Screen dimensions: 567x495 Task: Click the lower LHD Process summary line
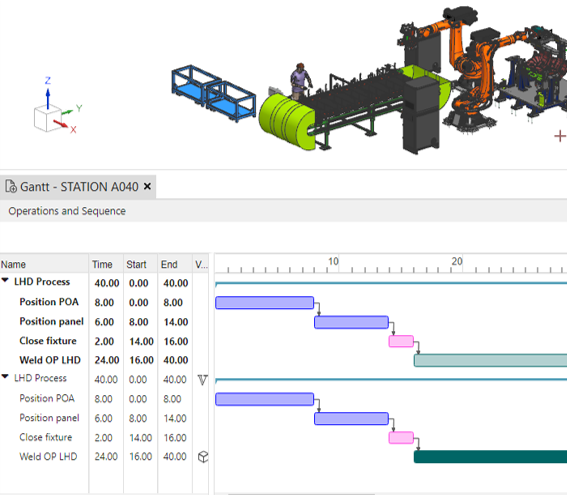click(x=391, y=380)
